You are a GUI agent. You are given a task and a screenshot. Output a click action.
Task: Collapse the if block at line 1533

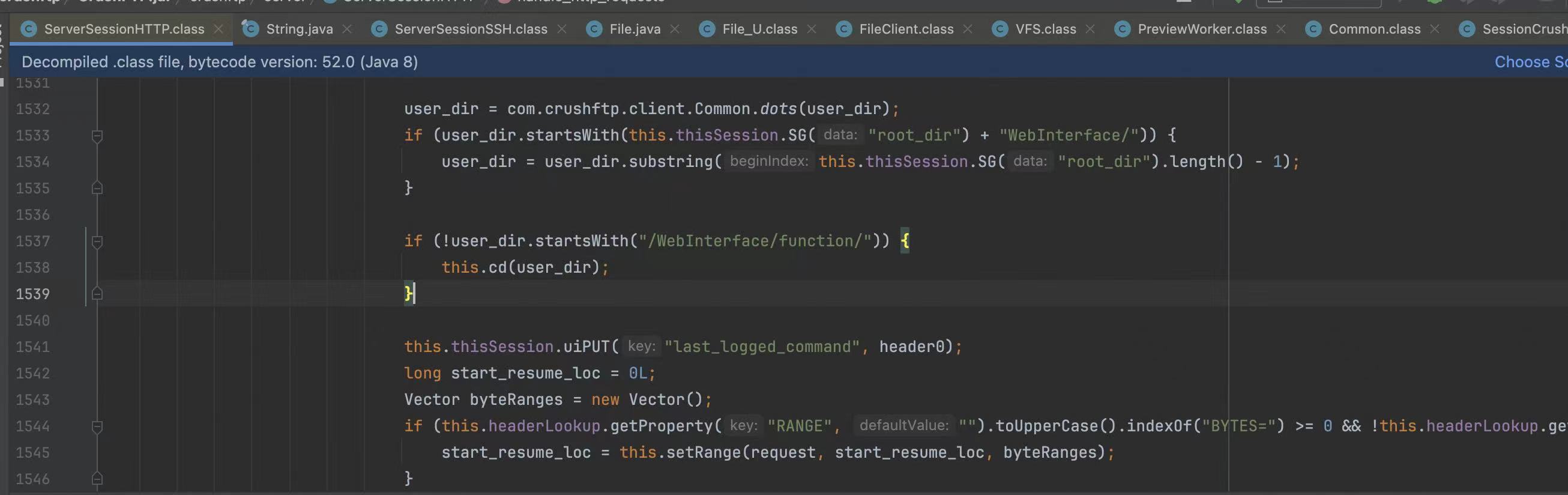97,136
